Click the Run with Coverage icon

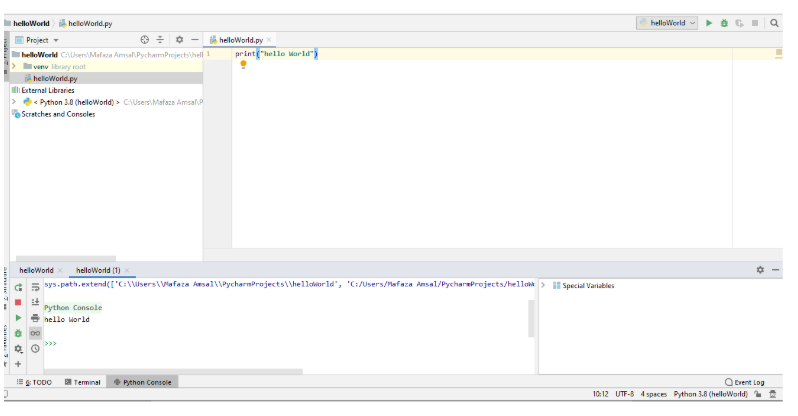(x=739, y=23)
